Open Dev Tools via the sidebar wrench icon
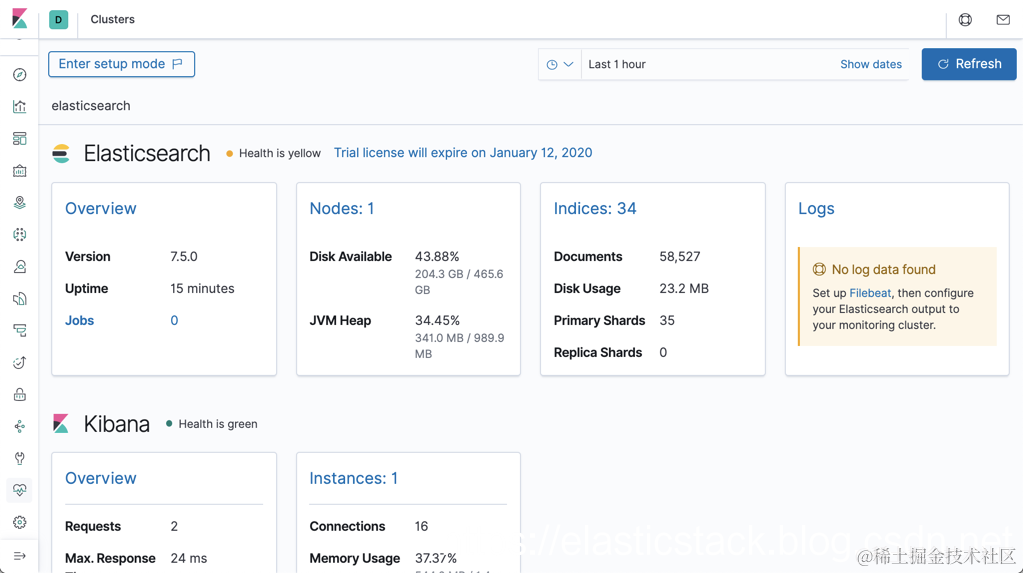1023x573 pixels. [20, 458]
